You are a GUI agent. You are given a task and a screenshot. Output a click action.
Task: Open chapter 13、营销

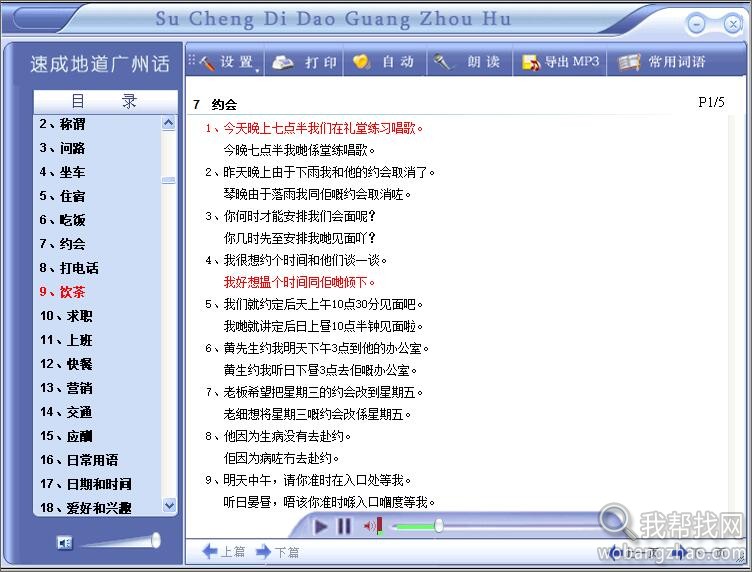[66, 388]
